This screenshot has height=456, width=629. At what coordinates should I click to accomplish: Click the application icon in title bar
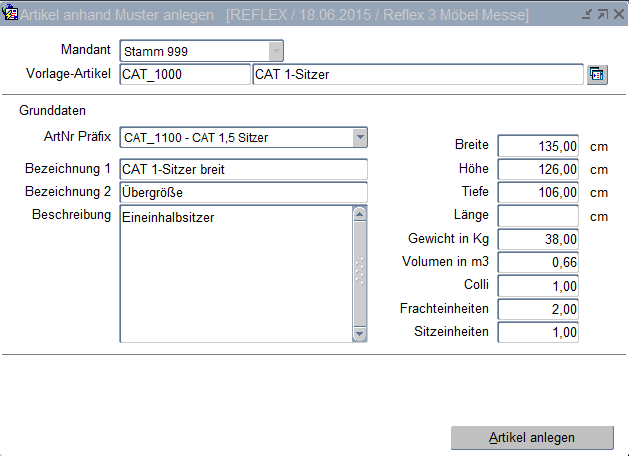(11, 14)
